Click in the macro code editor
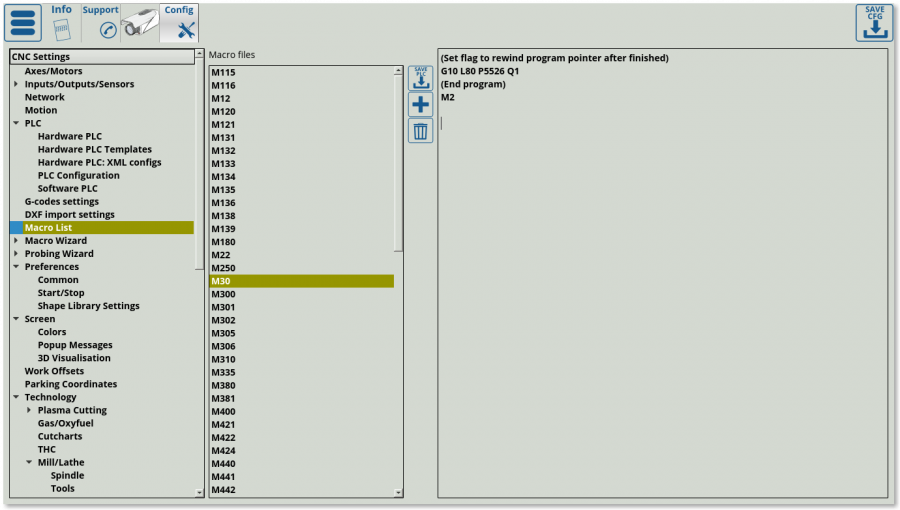 (x=662, y=273)
